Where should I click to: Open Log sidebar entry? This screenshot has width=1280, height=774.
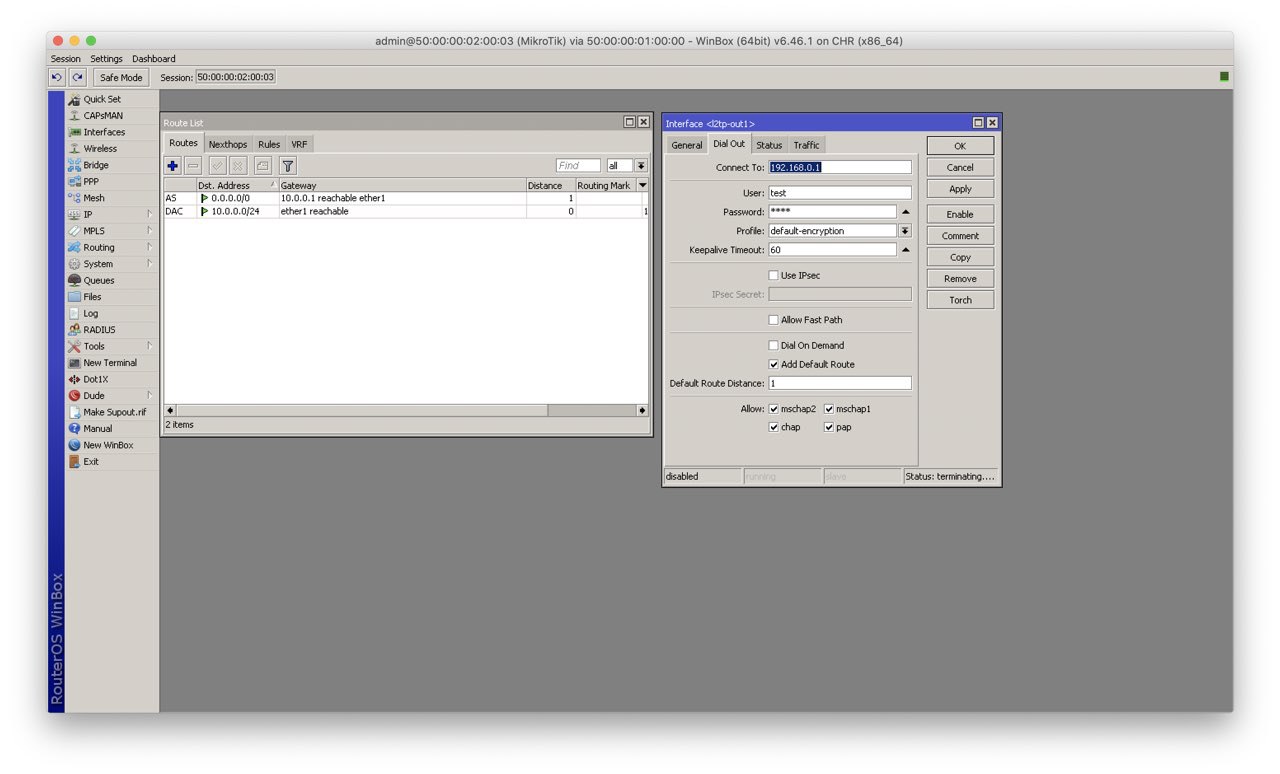(x=91, y=314)
